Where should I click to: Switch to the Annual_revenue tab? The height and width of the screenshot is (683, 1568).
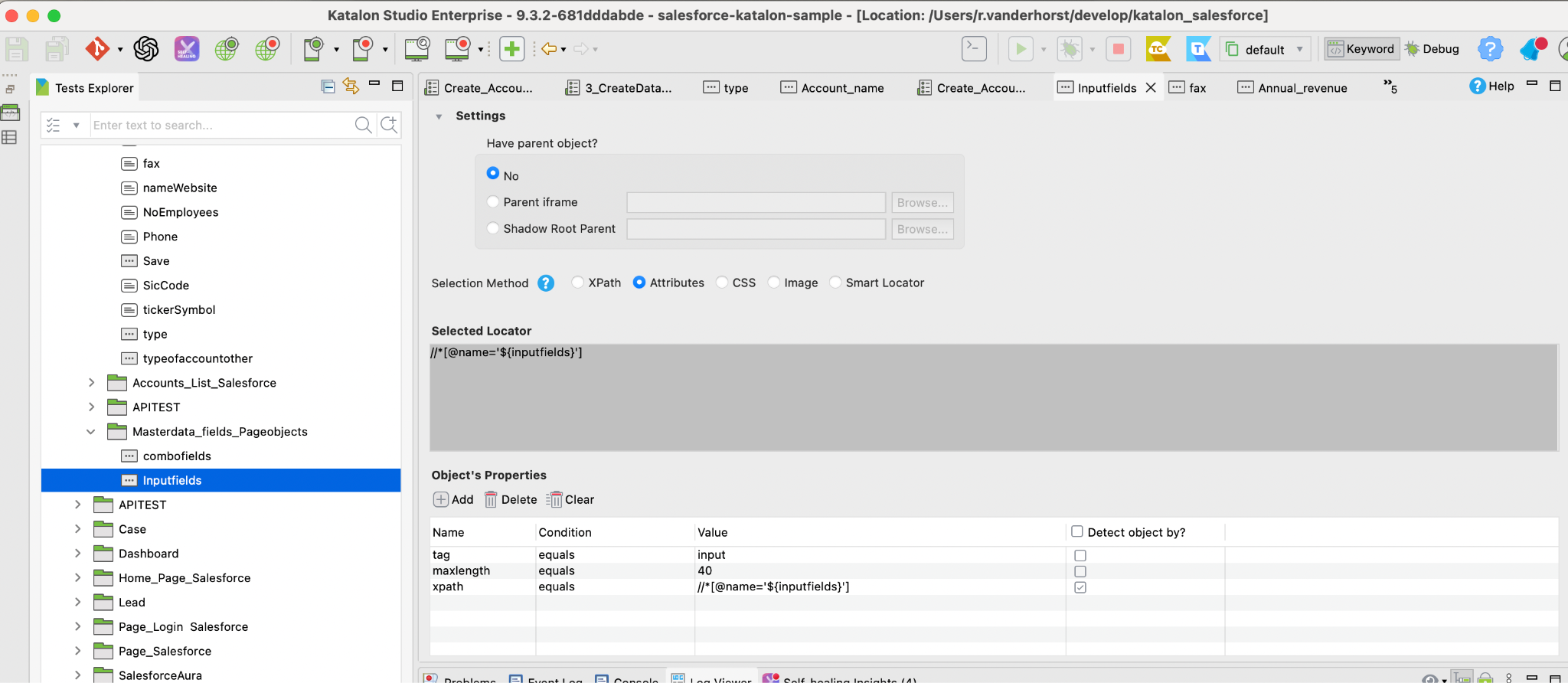point(1292,88)
